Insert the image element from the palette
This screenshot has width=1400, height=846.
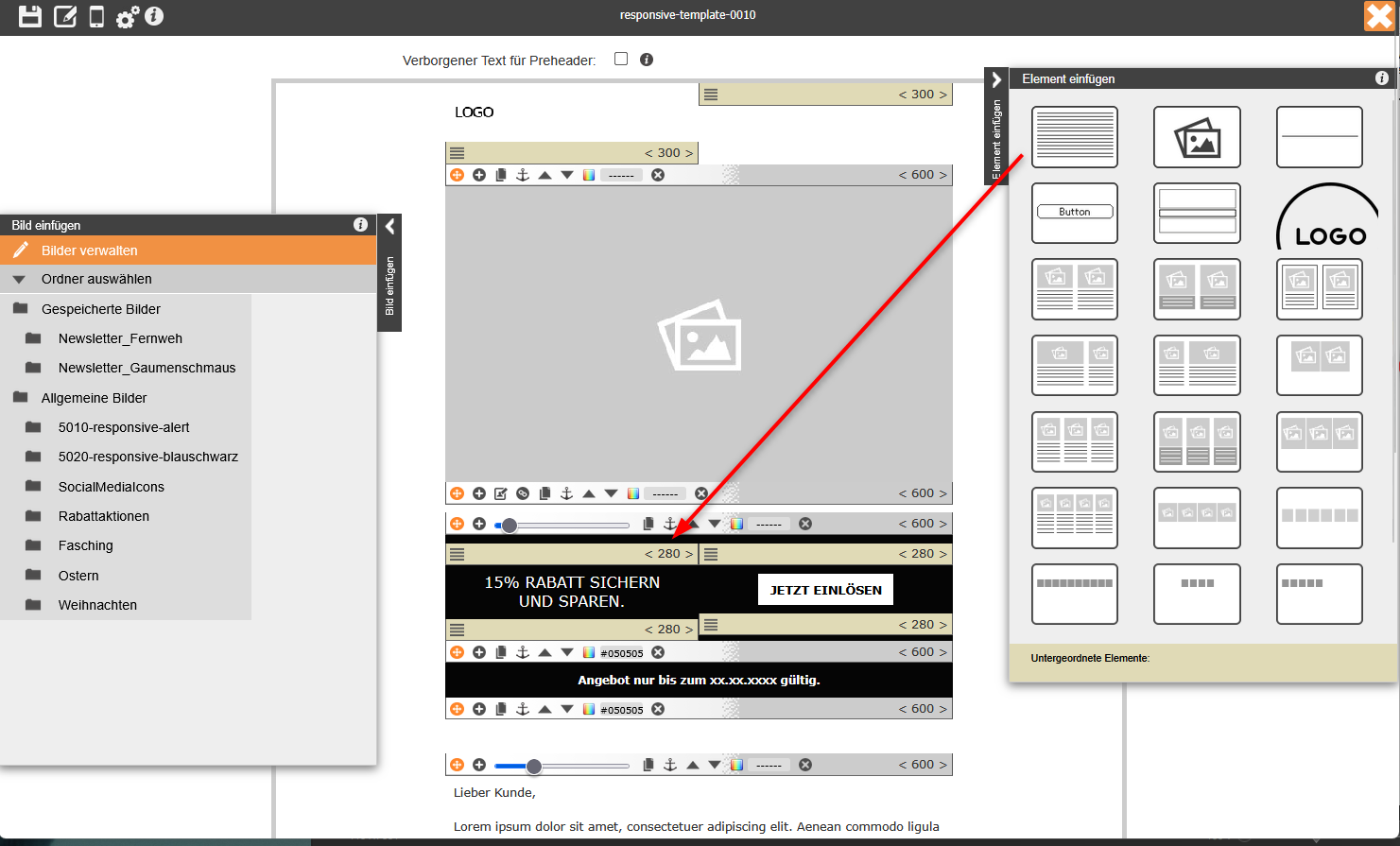tap(1197, 137)
